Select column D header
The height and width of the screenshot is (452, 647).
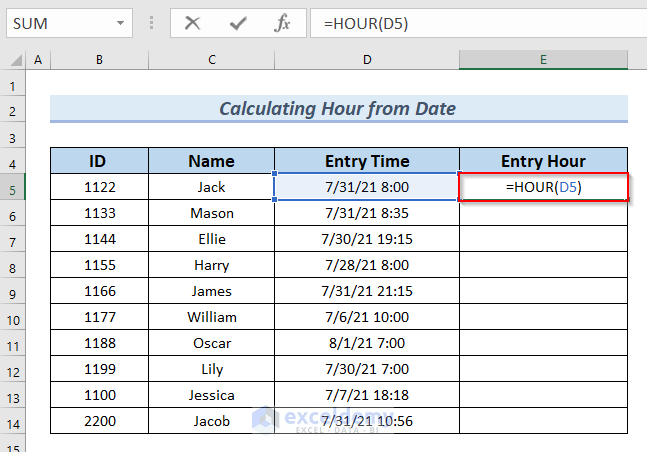pyautogui.click(x=367, y=60)
